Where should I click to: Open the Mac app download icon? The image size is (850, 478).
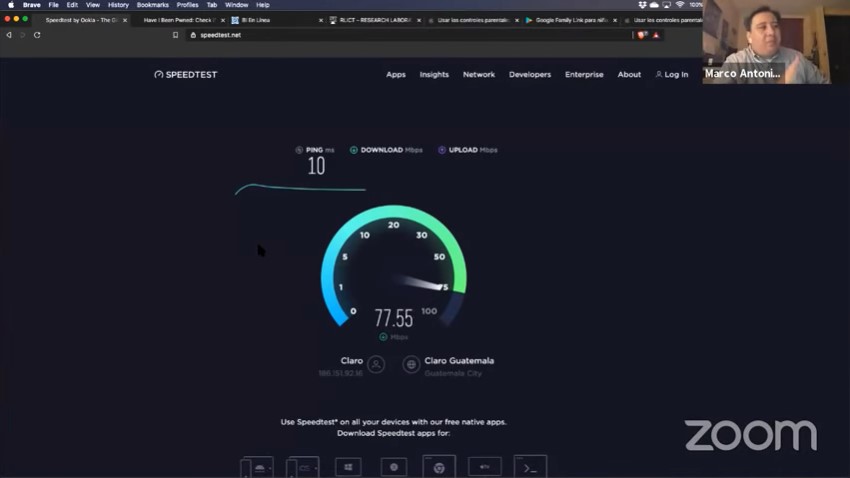tap(394, 467)
